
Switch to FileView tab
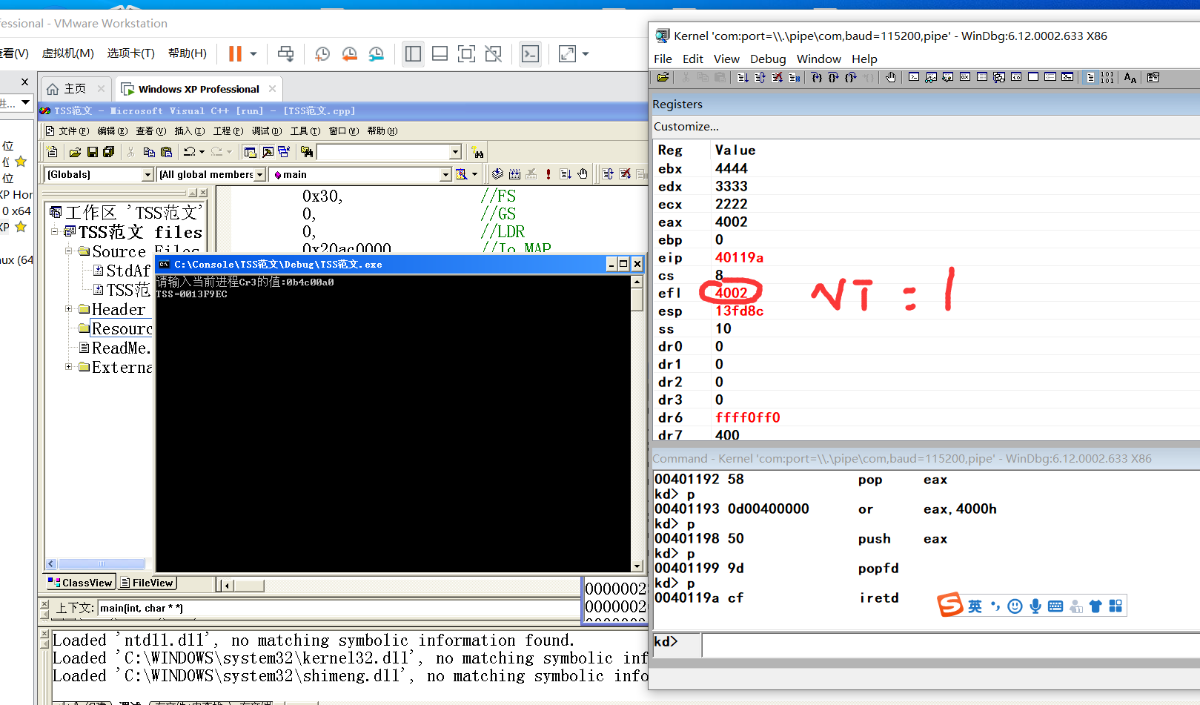[x=147, y=583]
